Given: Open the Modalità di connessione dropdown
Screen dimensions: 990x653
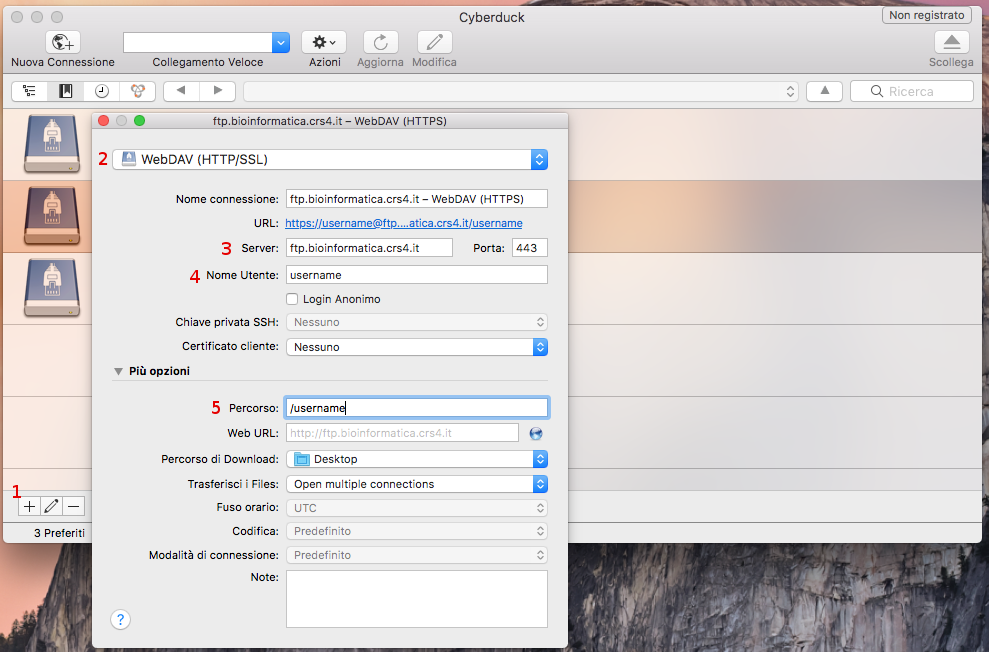Looking at the screenshot, I should coord(417,555).
